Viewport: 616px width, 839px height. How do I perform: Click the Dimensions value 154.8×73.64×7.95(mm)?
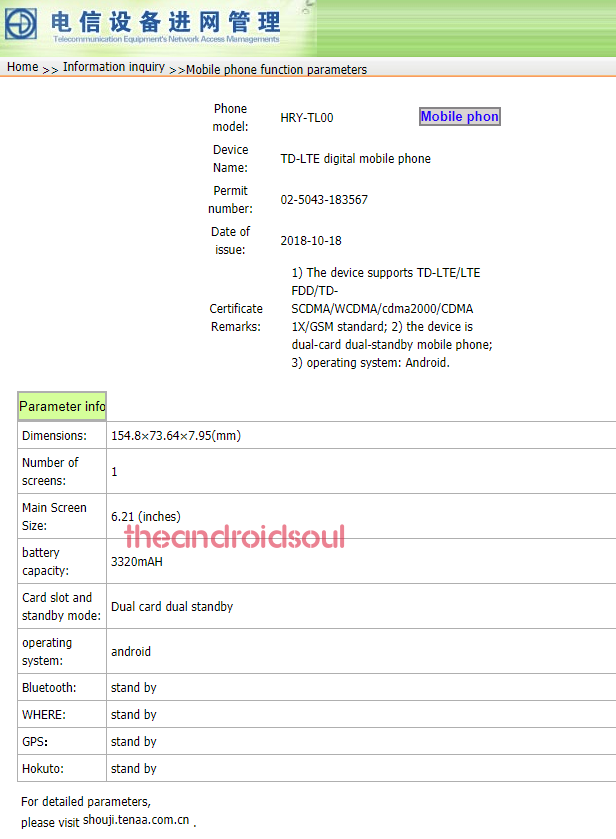176,436
